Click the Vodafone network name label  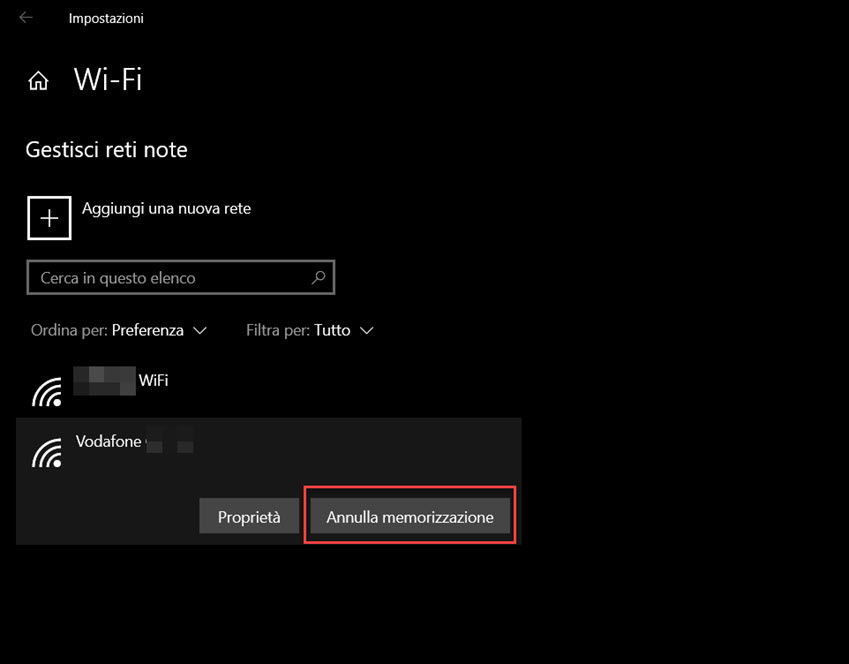coord(109,441)
